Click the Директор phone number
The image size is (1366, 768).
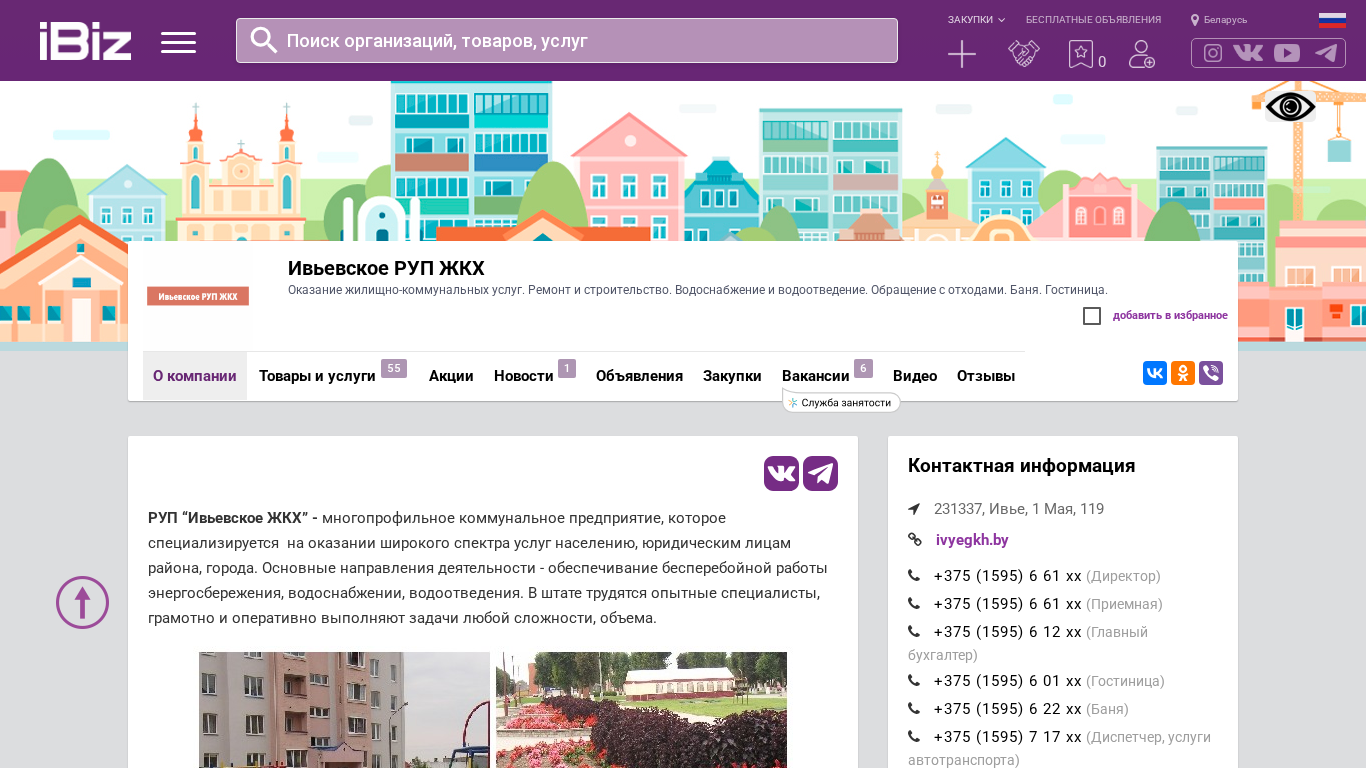coord(1007,576)
